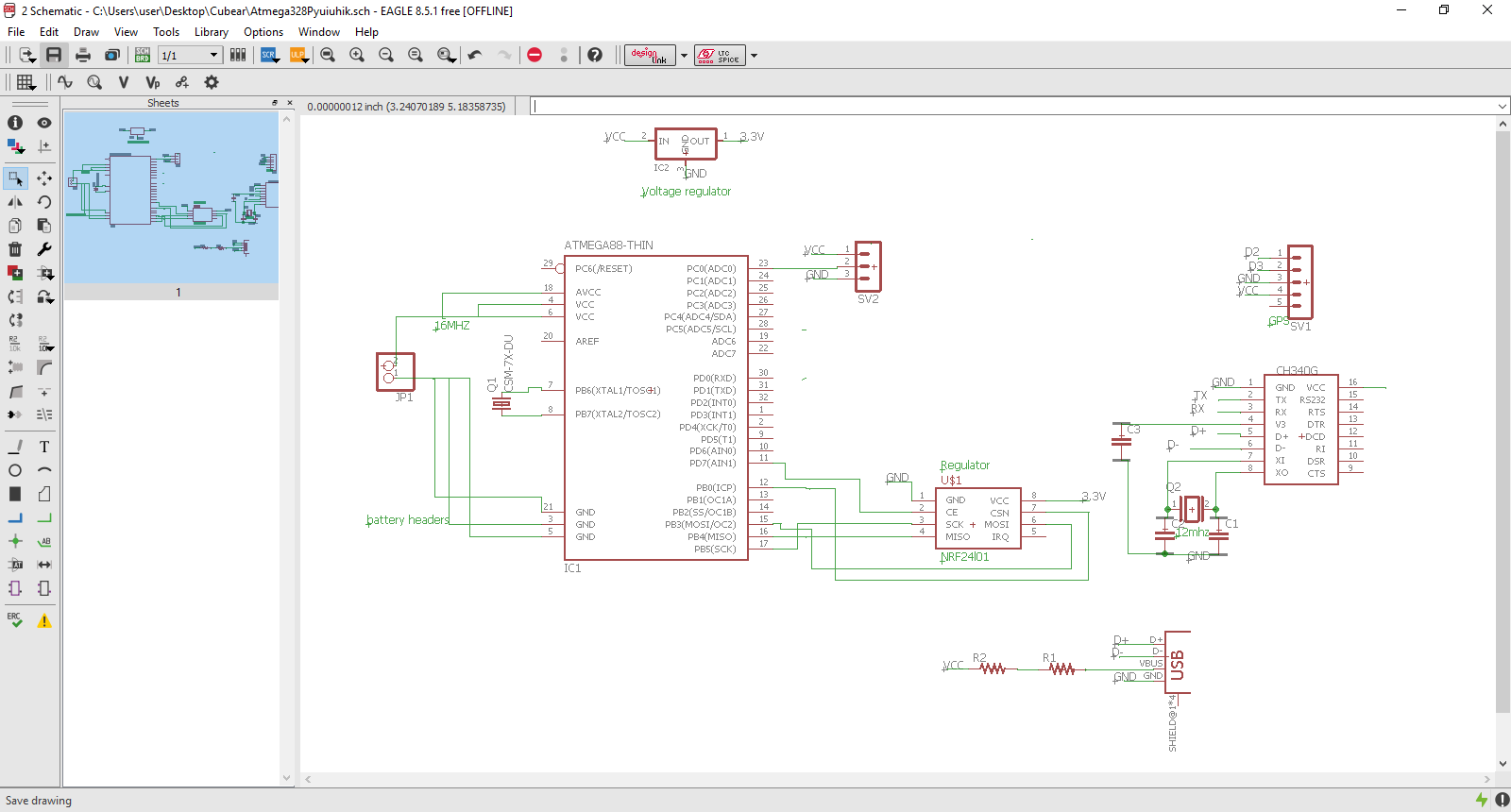Select the Move tool
The height and width of the screenshot is (812, 1511).
pyautogui.click(x=44, y=178)
